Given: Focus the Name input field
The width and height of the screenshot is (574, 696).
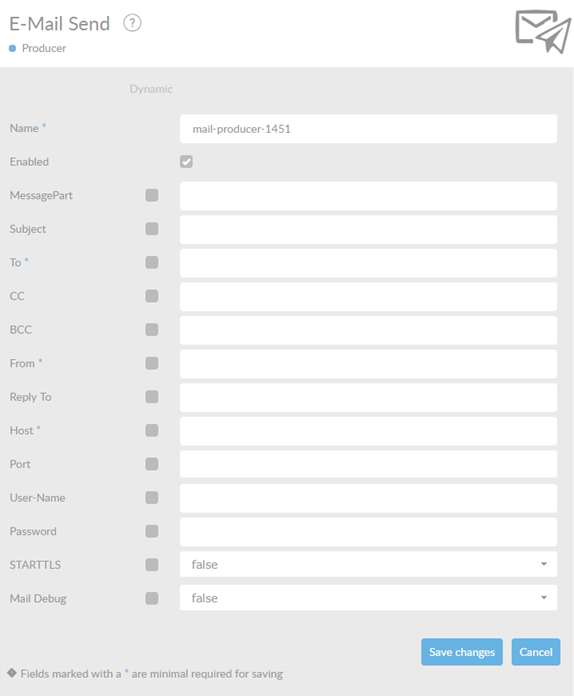Looking at the screenshot, I should point(368,129).
